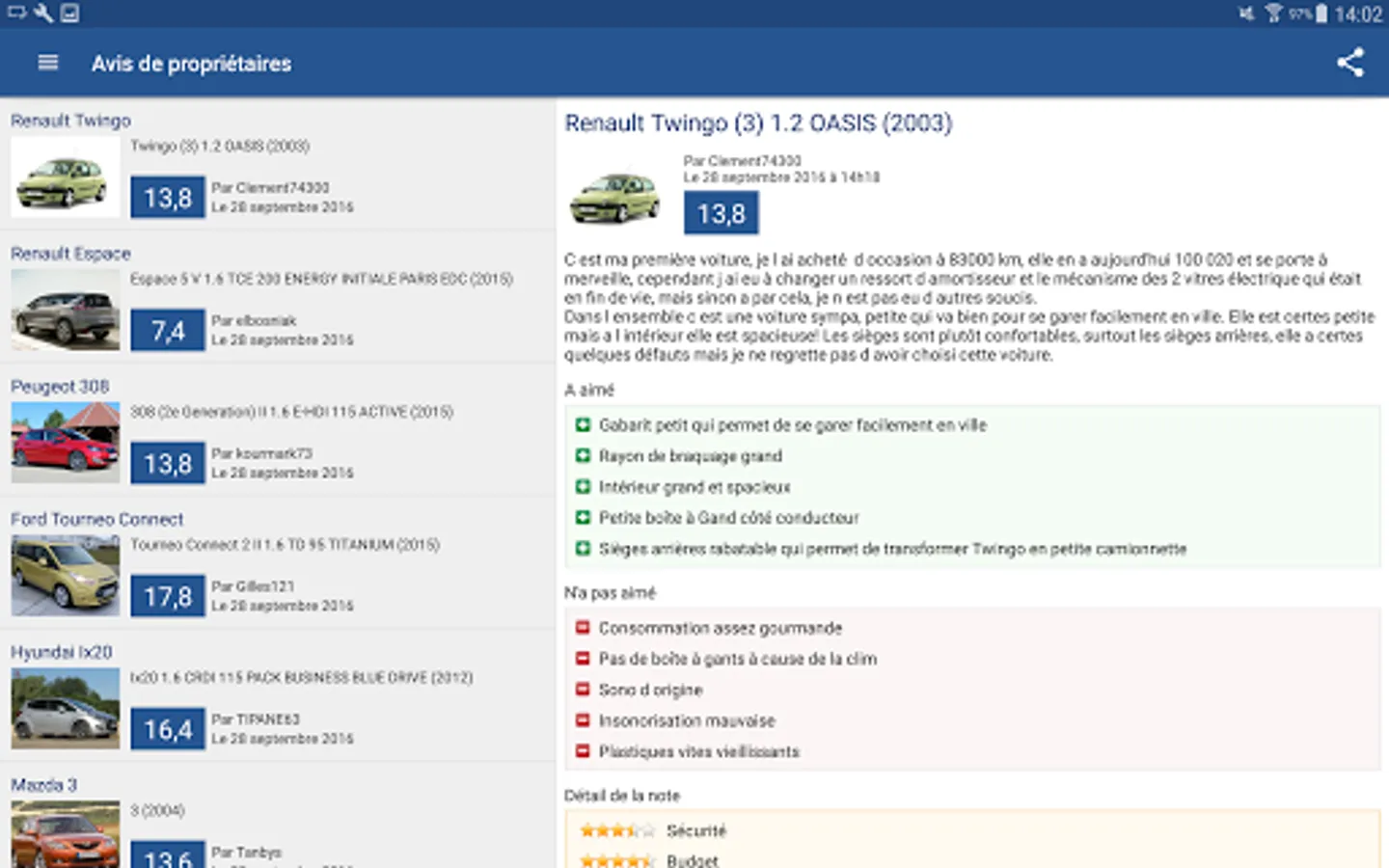
Task: Select the Mazda 3 review heading
Action: point(43,785)
